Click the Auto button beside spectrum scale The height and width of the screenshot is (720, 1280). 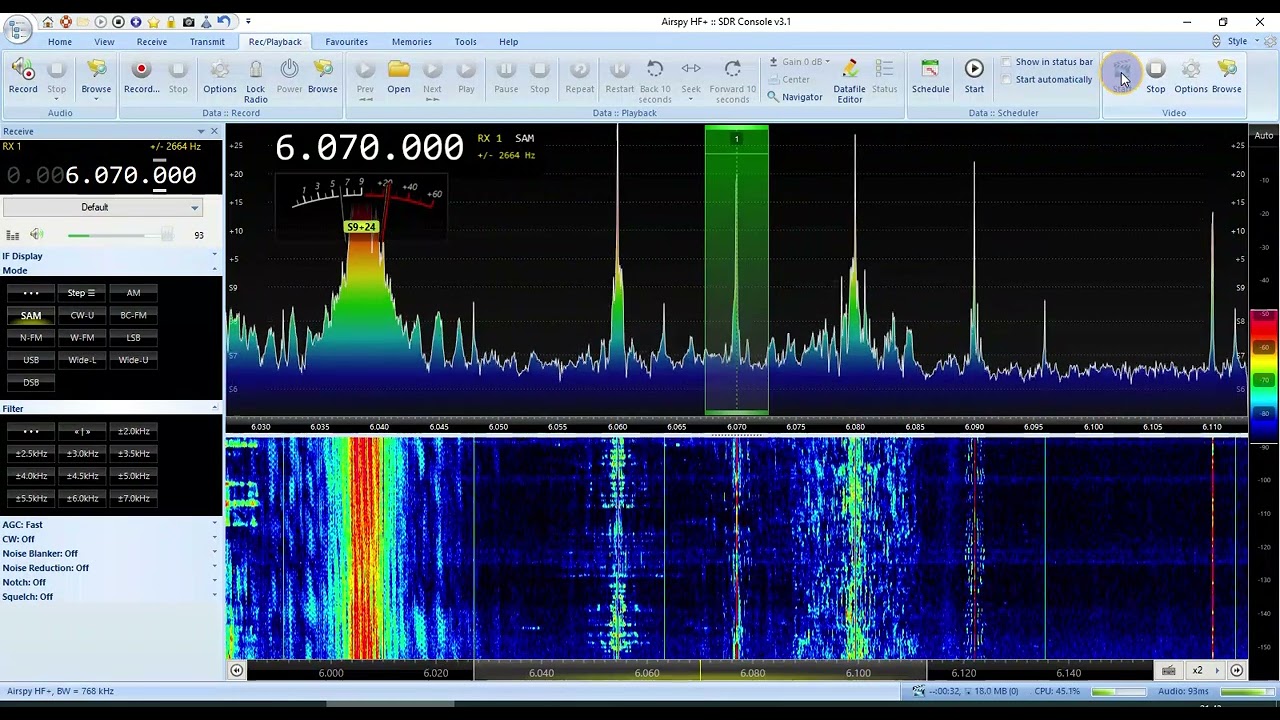coord(1264,136)
